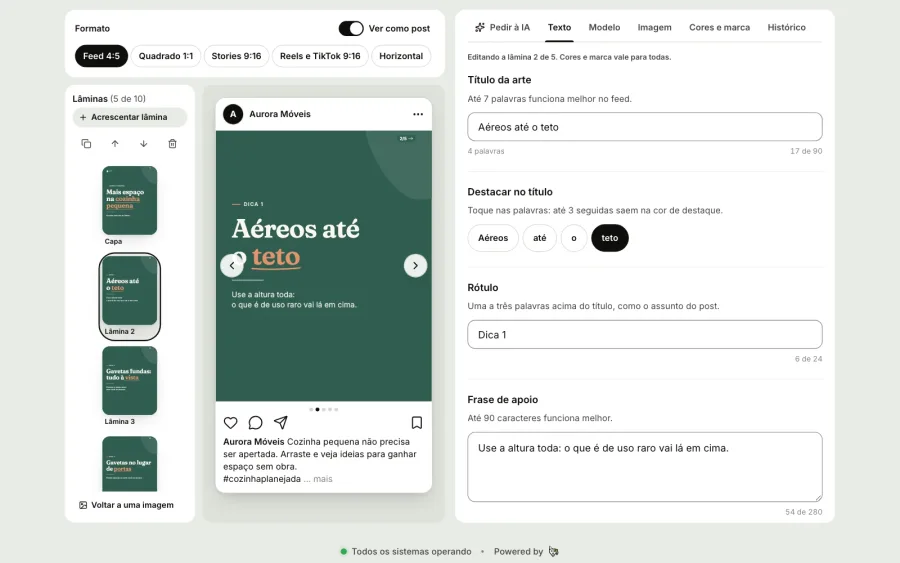This screenshot has height=563, width=900.
Task: Click Voltar a uma imagem
Action: click(x=126, y=505)
